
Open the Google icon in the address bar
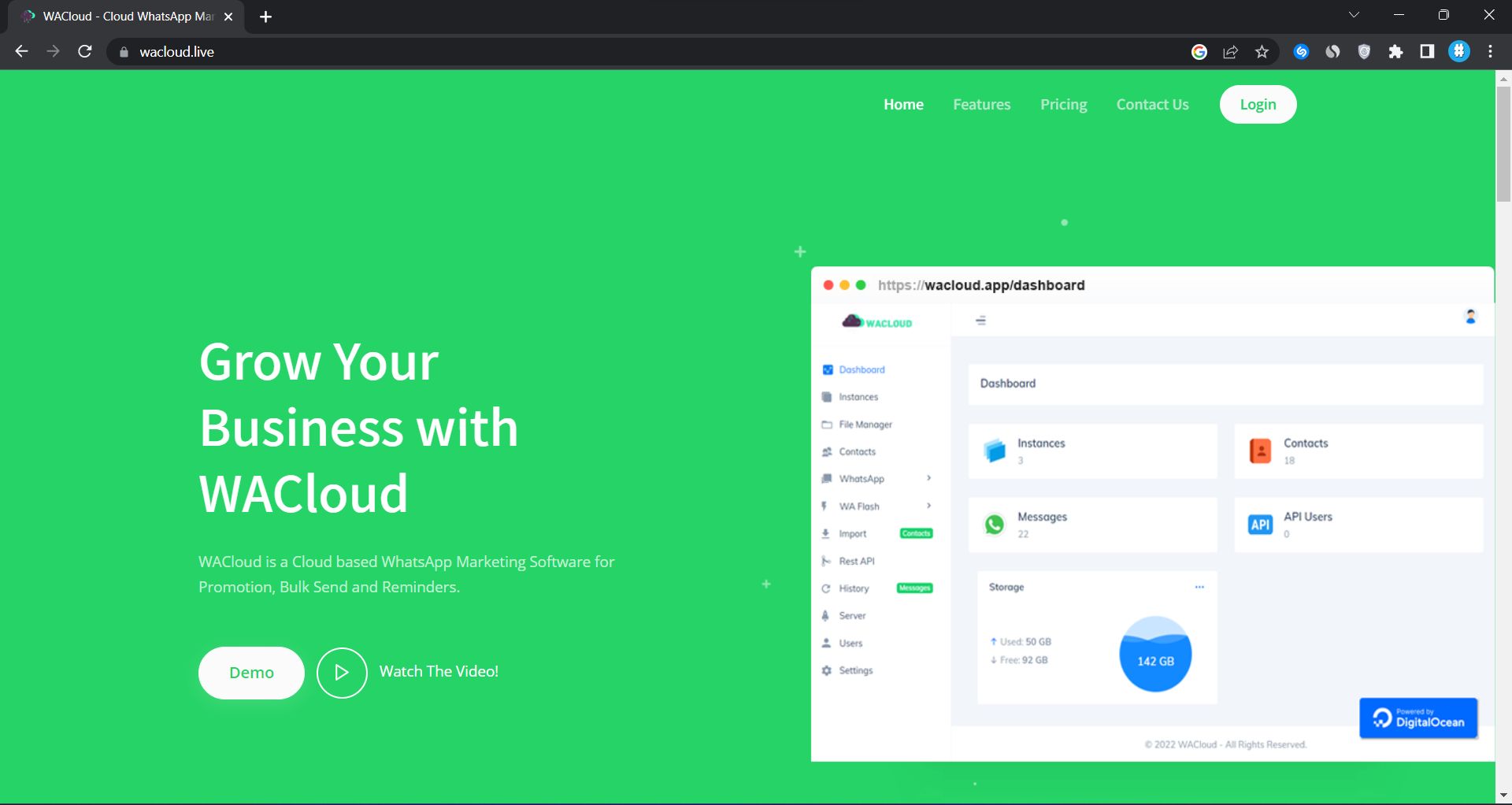coord(1199,52)
